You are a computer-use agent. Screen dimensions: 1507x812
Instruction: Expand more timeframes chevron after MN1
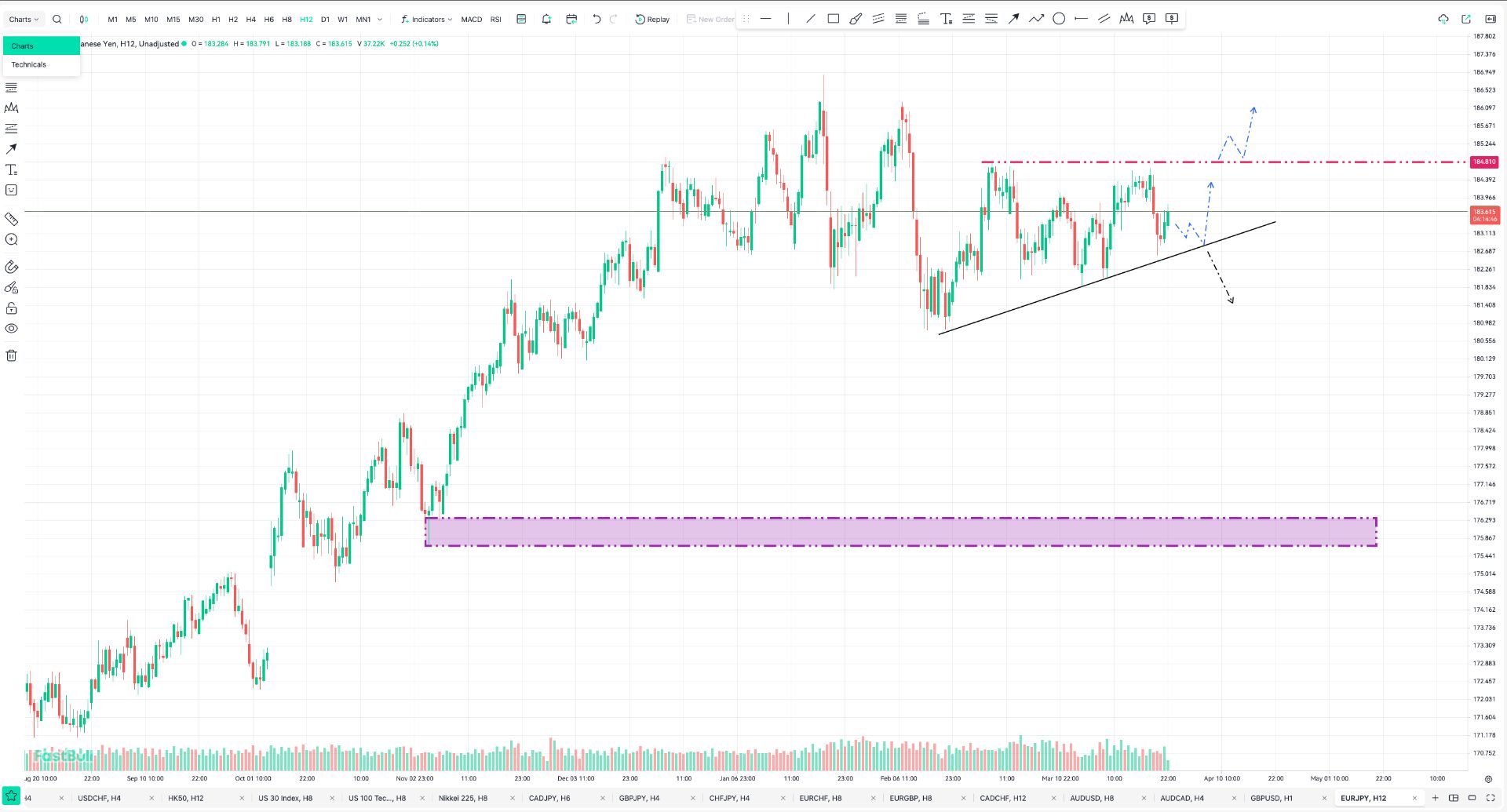click(380, 20)
